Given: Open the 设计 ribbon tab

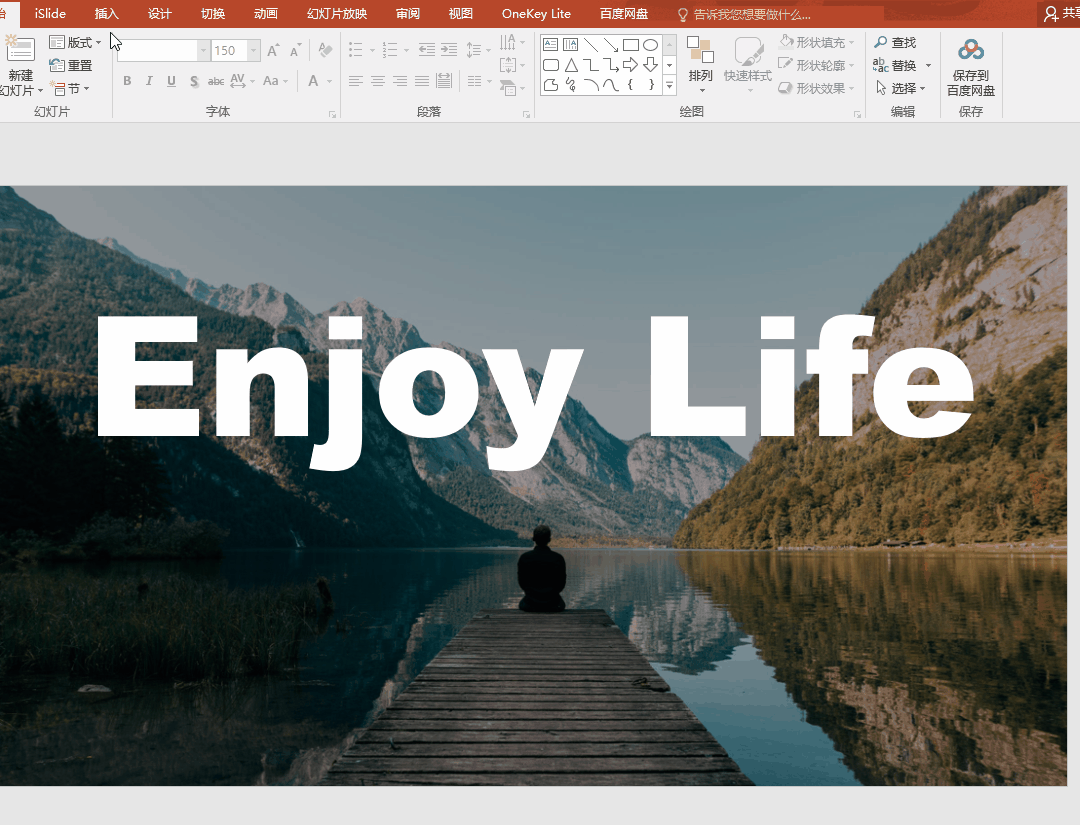Looking at the screenshot, I should [x=159, y=14].
